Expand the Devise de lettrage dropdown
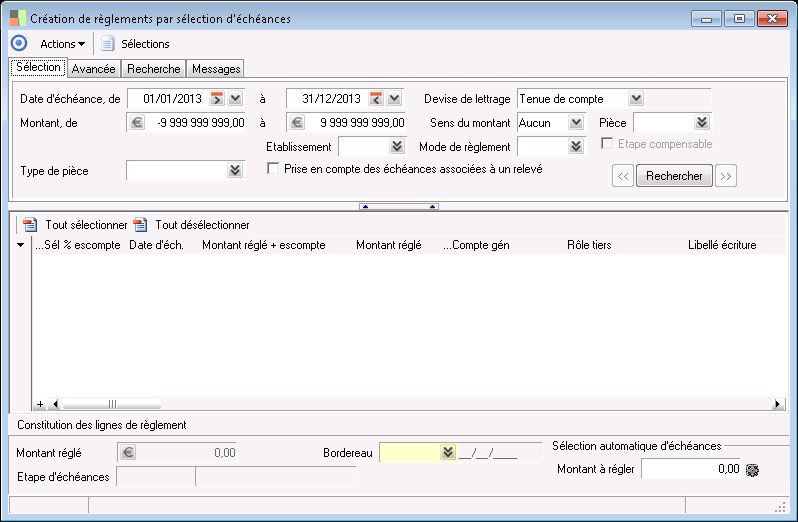The image size is (798, 522). (636, 98)
